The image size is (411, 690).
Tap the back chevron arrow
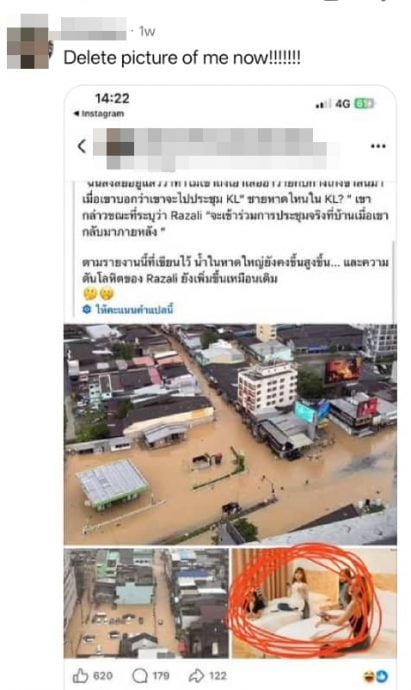82,146
